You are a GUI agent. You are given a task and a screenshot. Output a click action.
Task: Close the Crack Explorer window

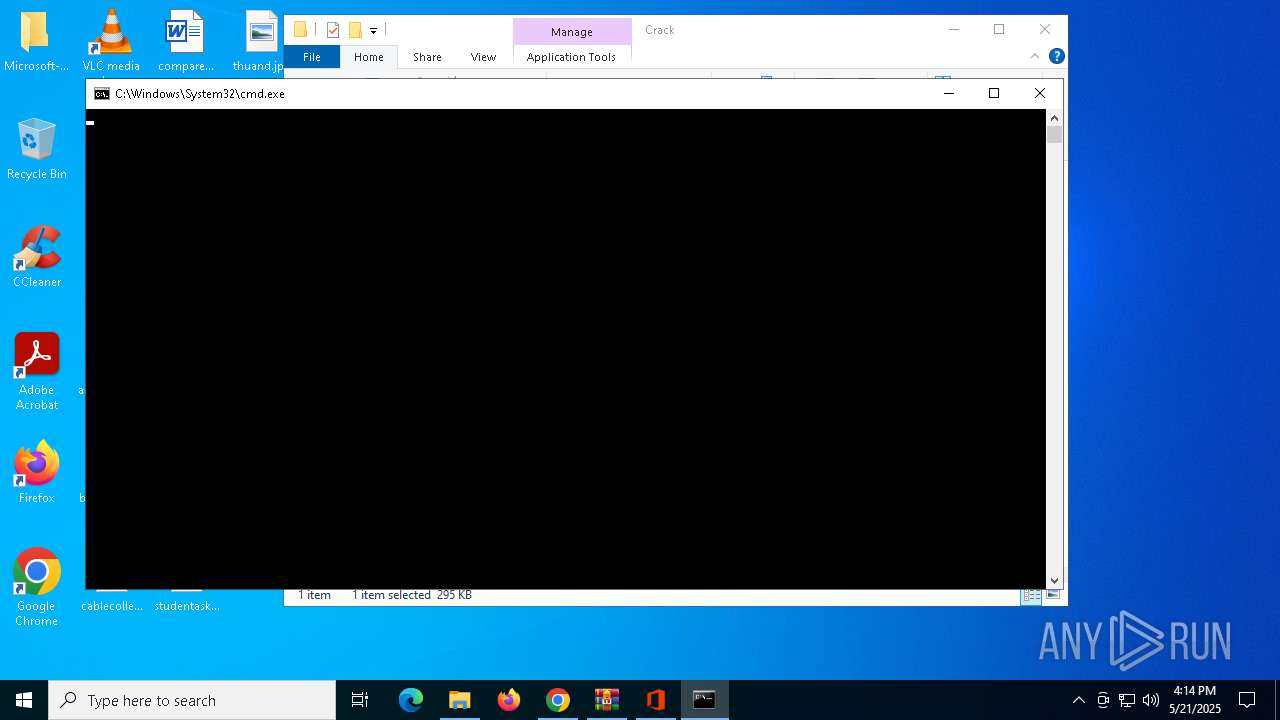click(1045, 29)
